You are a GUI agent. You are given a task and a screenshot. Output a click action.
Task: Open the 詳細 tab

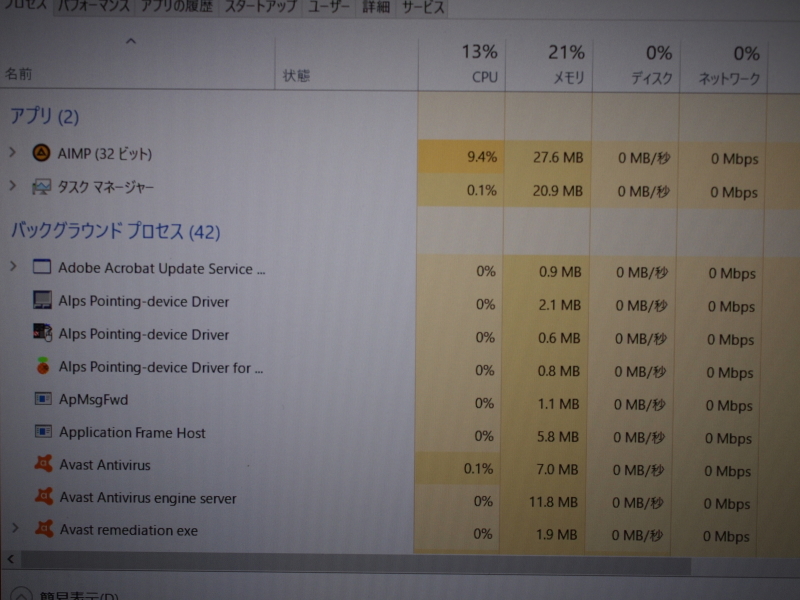coord(376,7)
